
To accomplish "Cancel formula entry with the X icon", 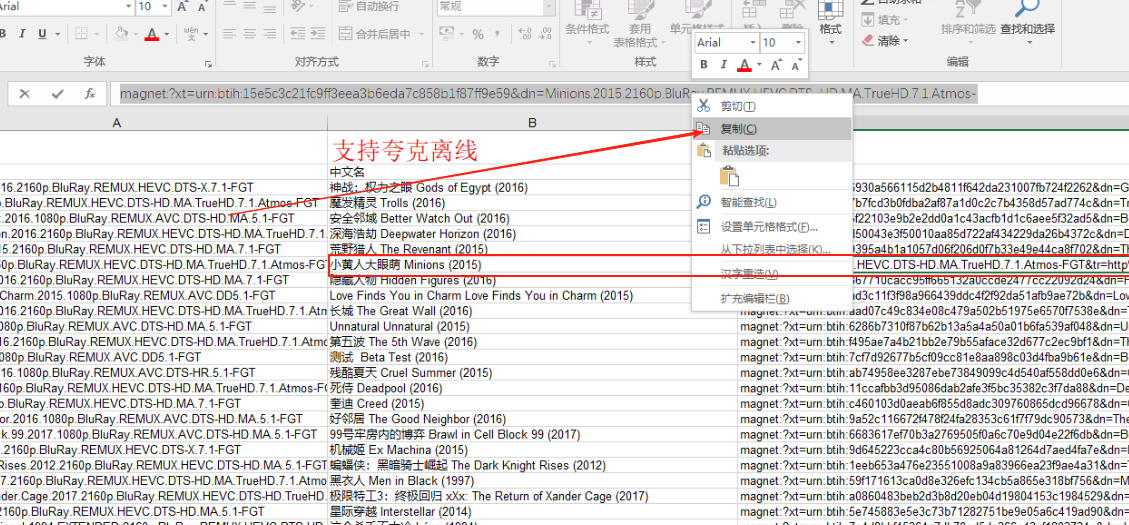I will click(x=25, y=94).
